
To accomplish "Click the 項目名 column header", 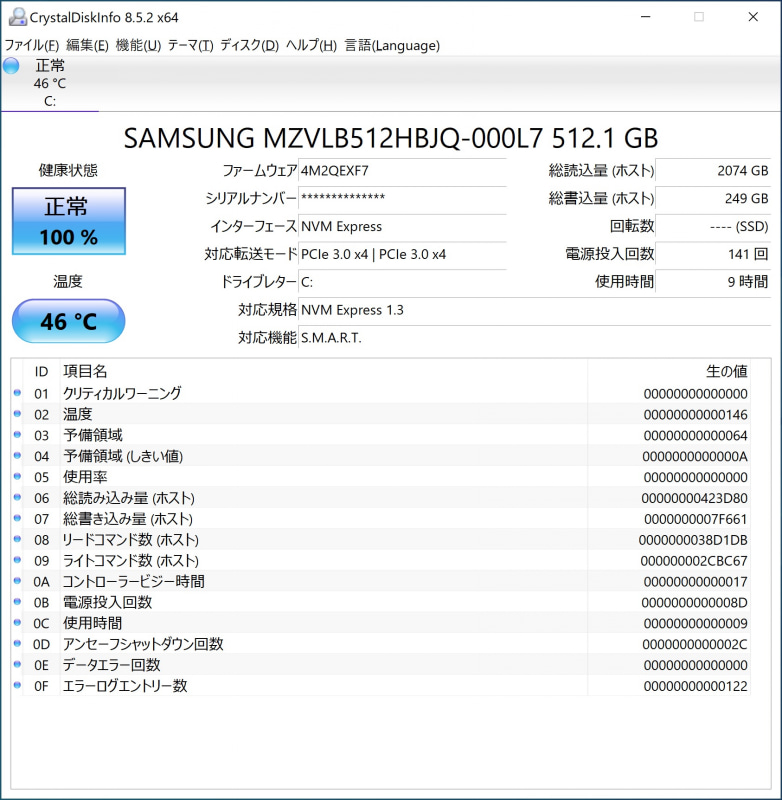I will 323,371.
